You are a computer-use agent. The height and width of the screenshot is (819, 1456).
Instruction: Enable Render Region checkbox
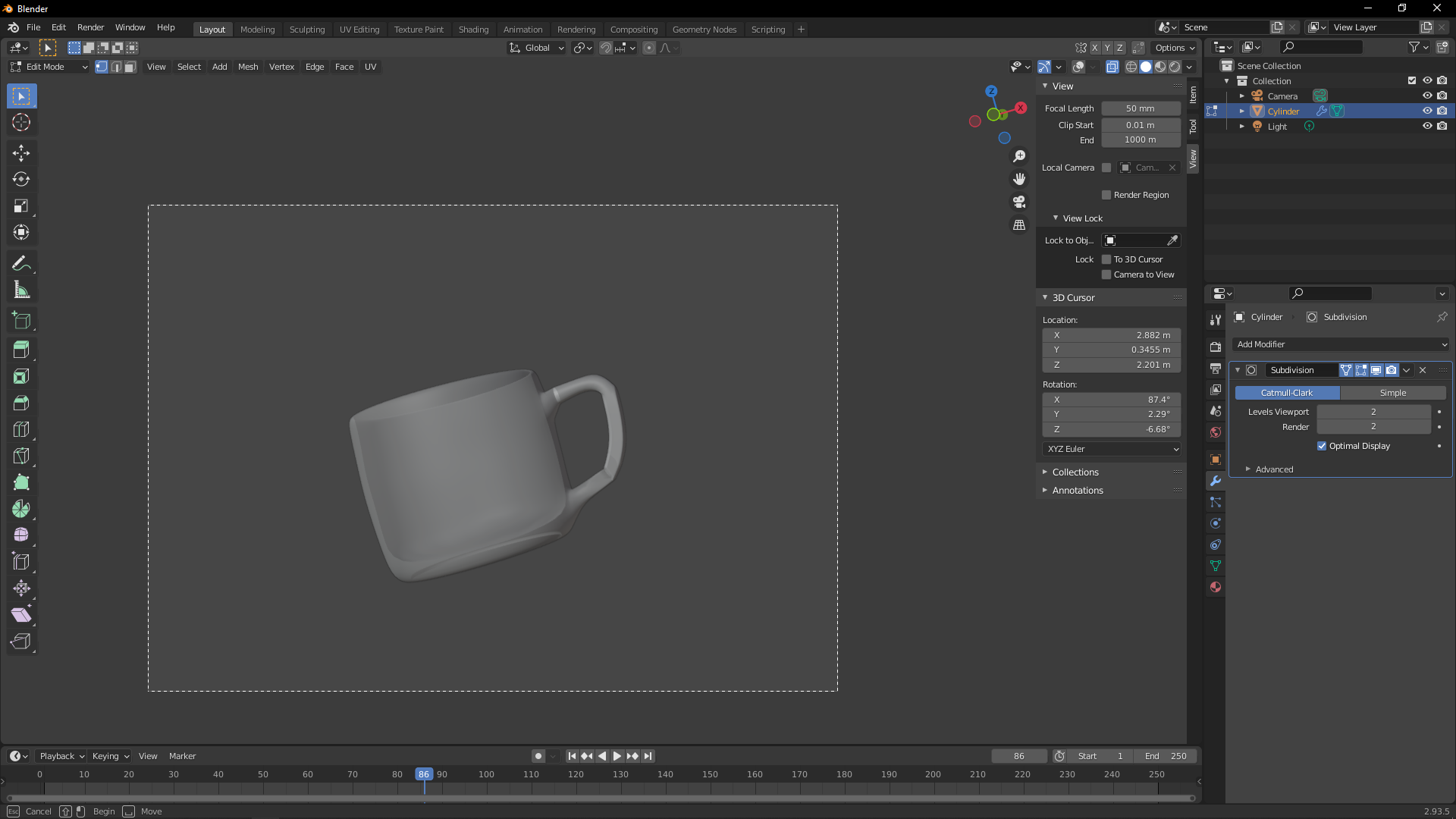[1106, 195]
